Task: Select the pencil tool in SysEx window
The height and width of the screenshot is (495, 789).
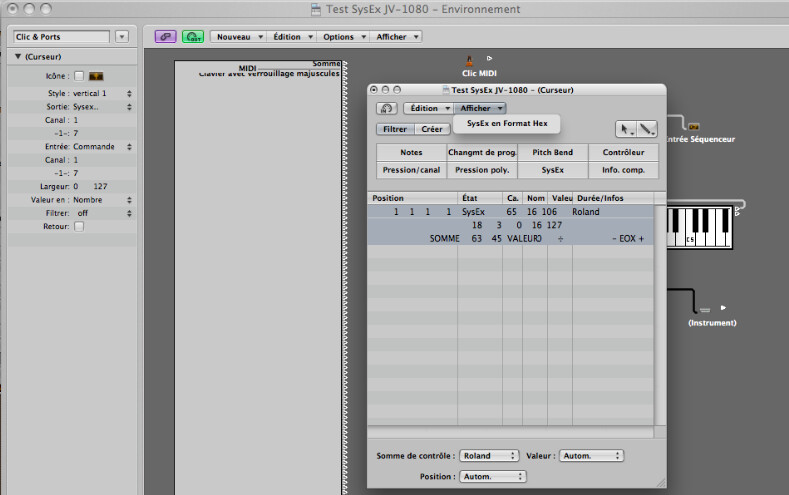Action: (647, 129)
